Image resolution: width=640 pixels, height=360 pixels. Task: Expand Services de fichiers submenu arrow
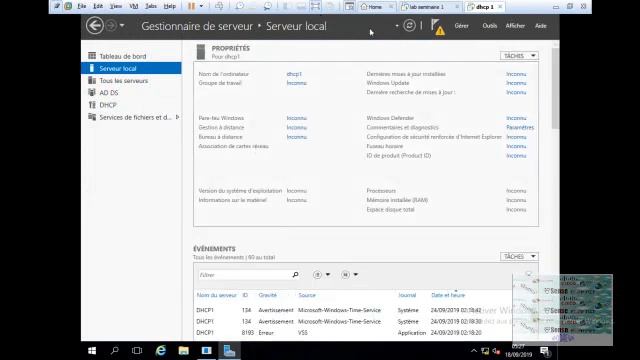tap(177, 117)
